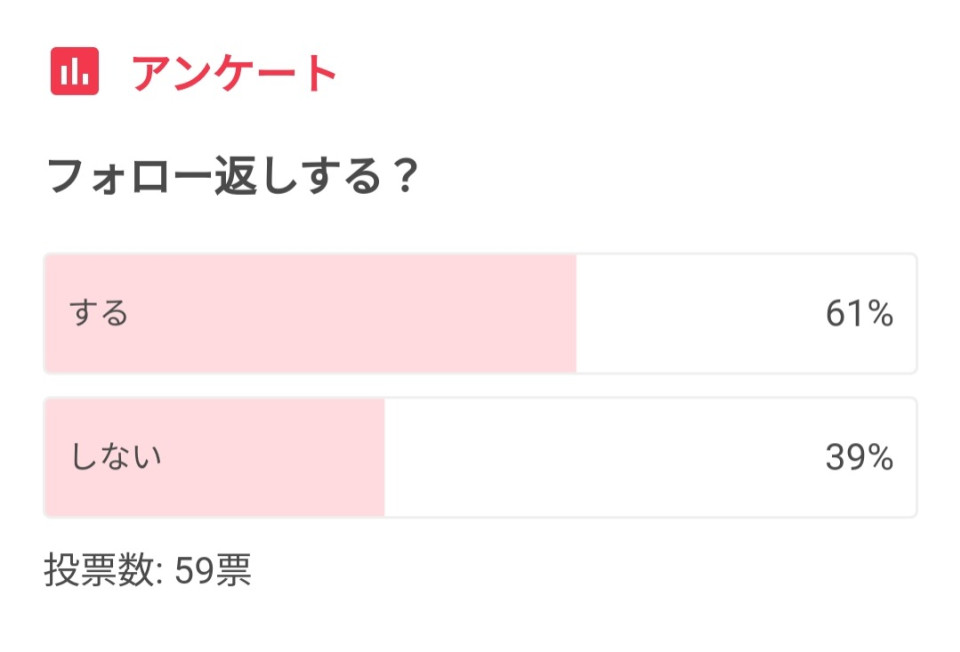Vote for the する option label

click(99, 314)
